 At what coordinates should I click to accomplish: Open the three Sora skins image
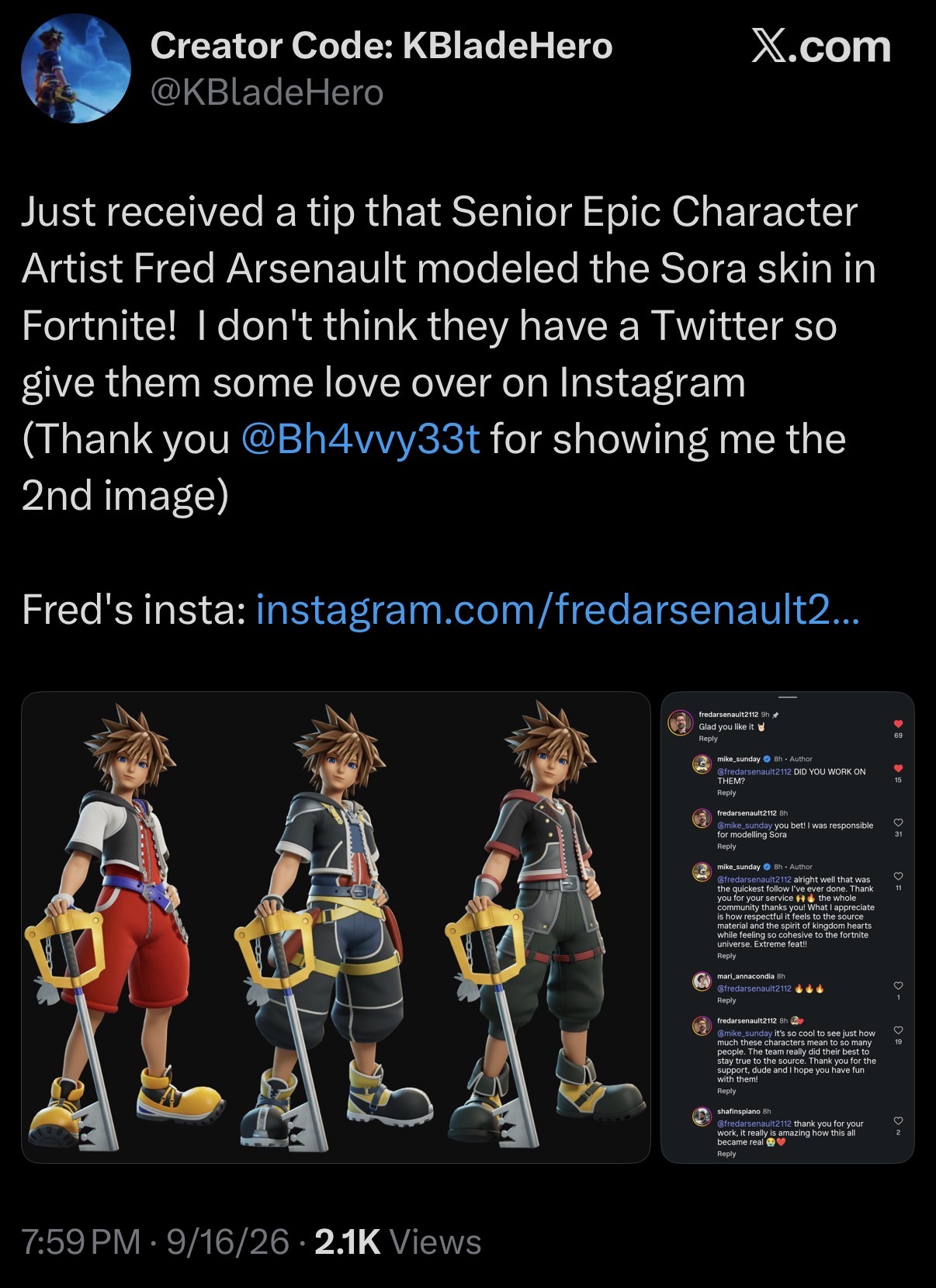335,927
